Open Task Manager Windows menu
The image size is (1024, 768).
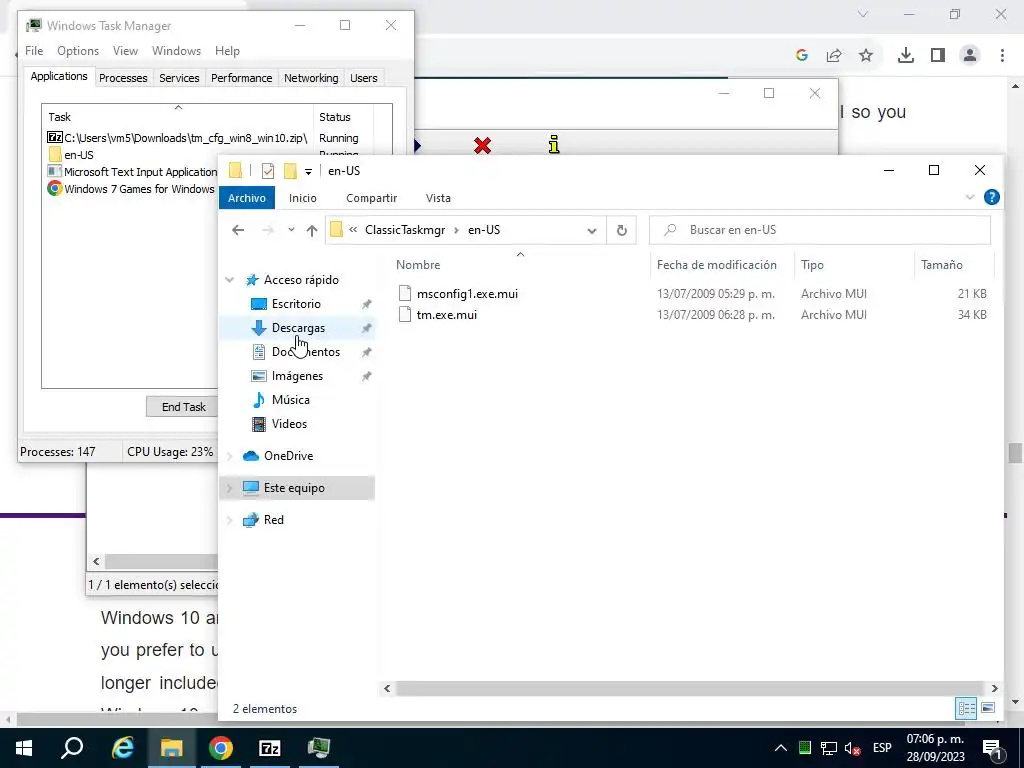[x=176, y=51]
